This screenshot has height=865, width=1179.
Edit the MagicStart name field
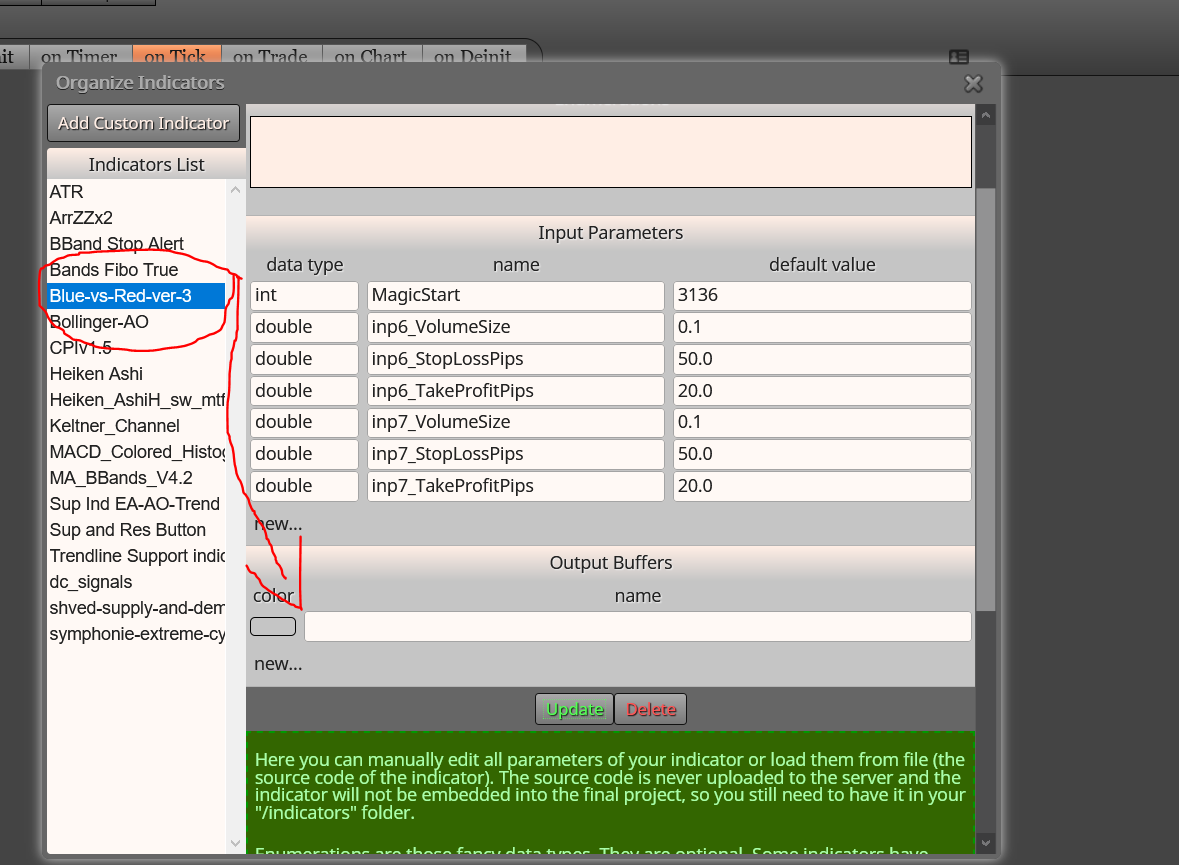click(516, 296)
